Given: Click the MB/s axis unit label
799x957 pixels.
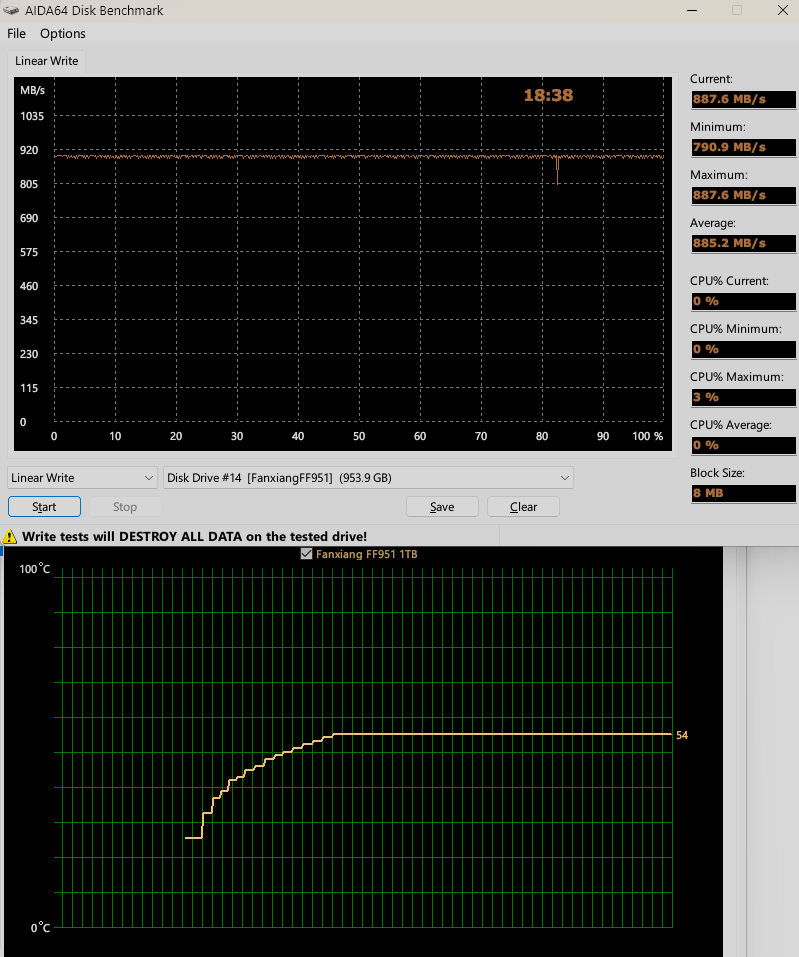Looking at the screenshot, I should click(32, 90).
